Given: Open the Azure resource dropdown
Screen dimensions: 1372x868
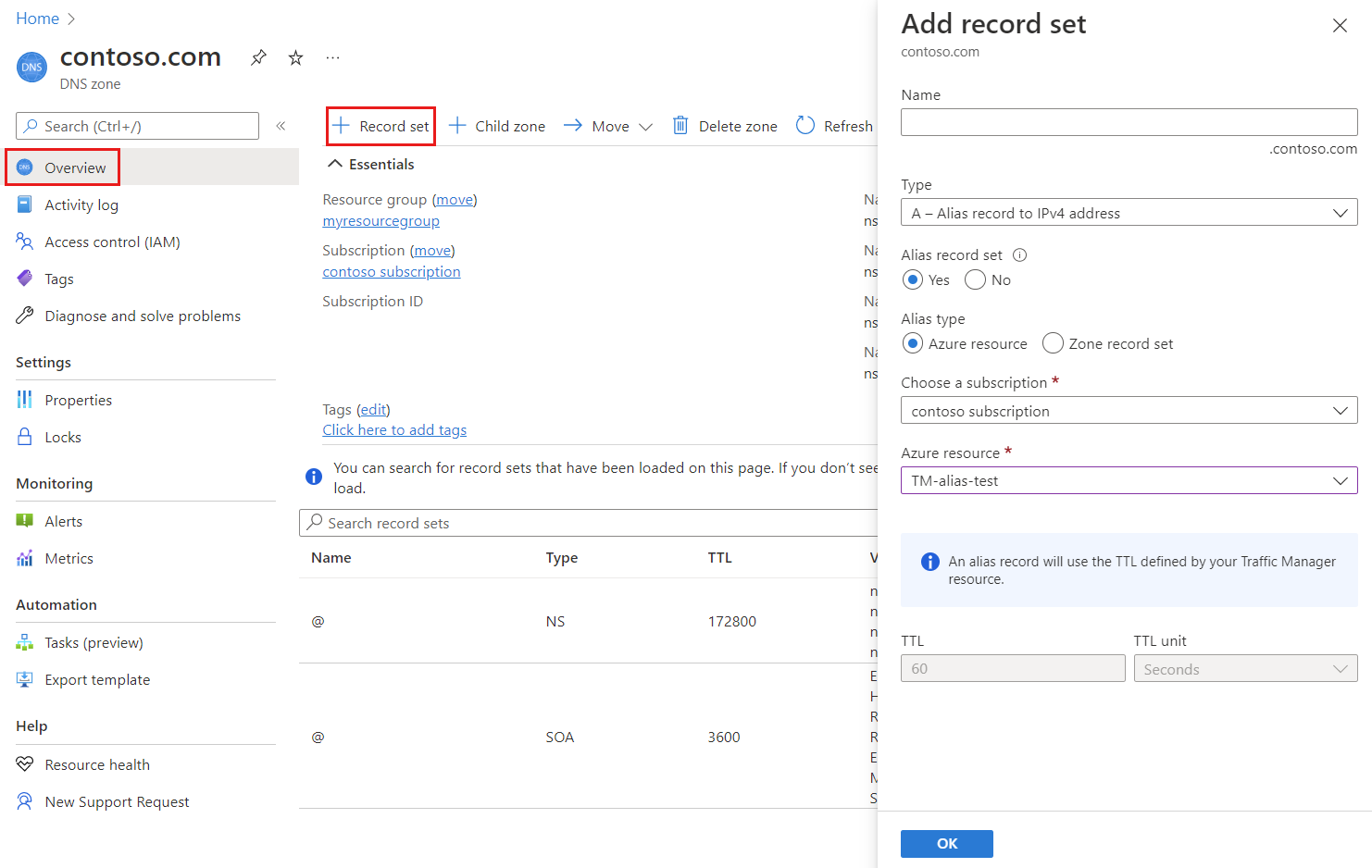Looking at the screenshot, I should 1129,480.
